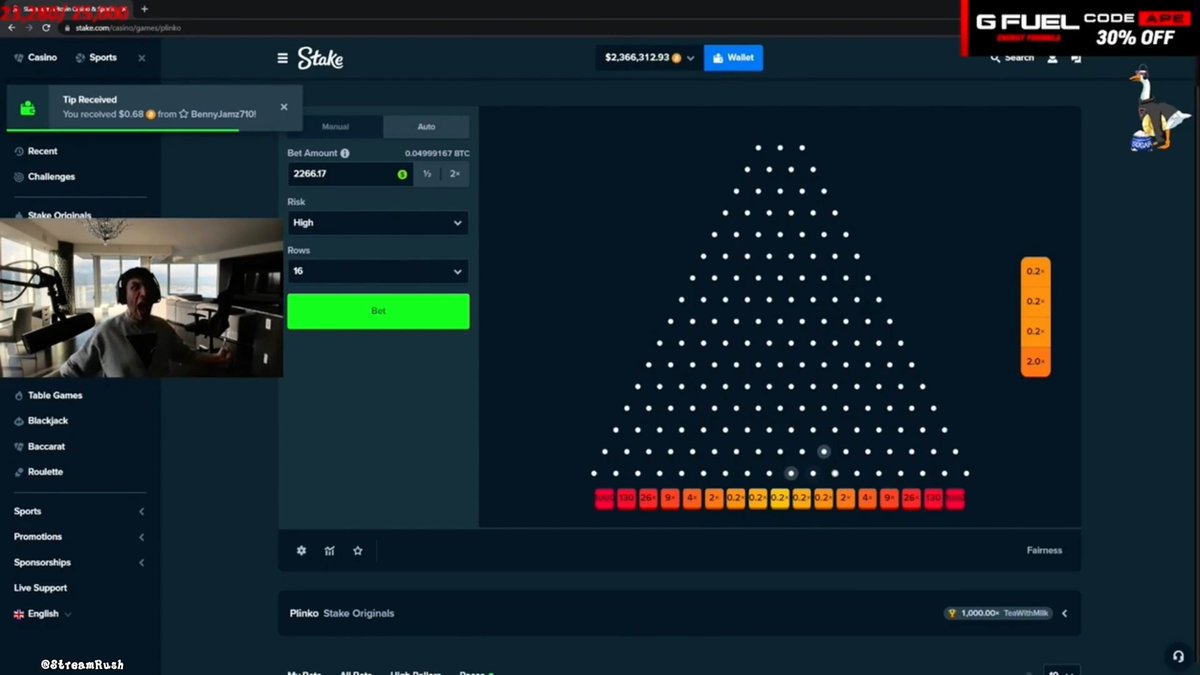The width and height of the screenshot is (1200, 675).
Task: Favorite the Plinko game with star icon
Action: click(357, 551)
